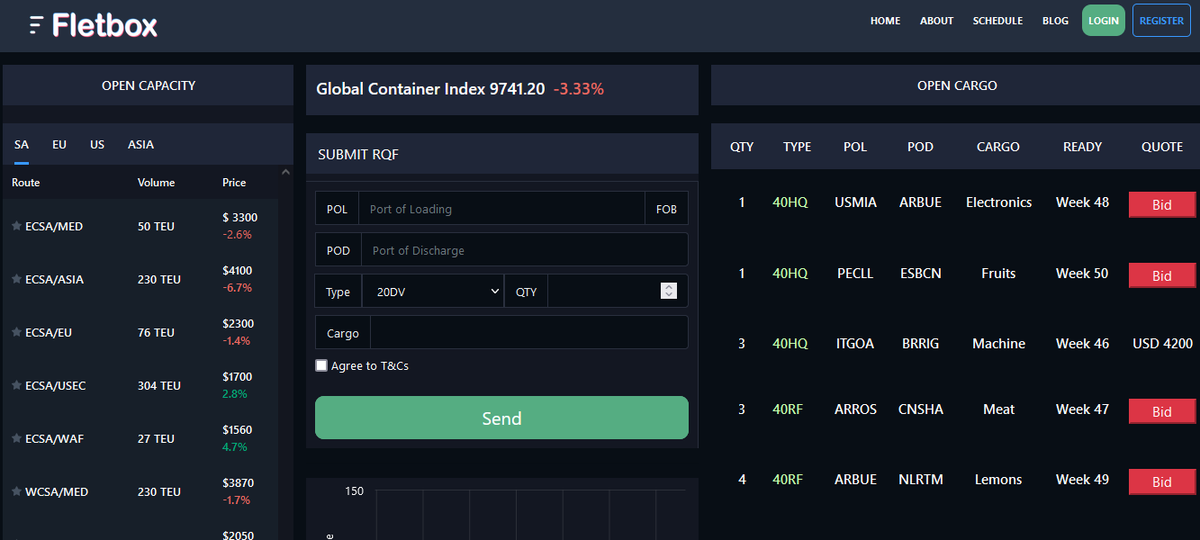Click the OPEN CARGO panel header

coord(957,86)
